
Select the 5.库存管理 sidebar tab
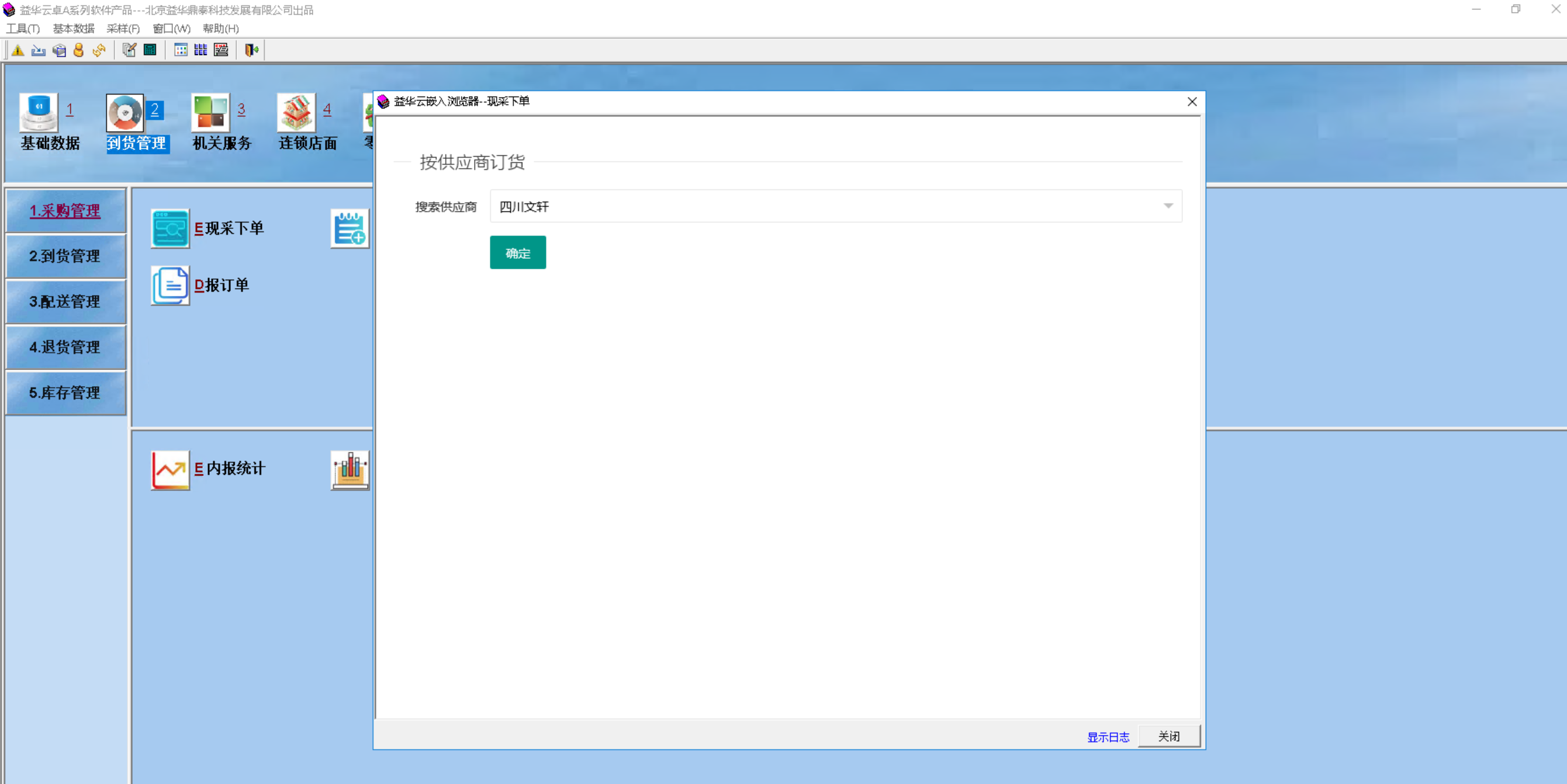65,393
